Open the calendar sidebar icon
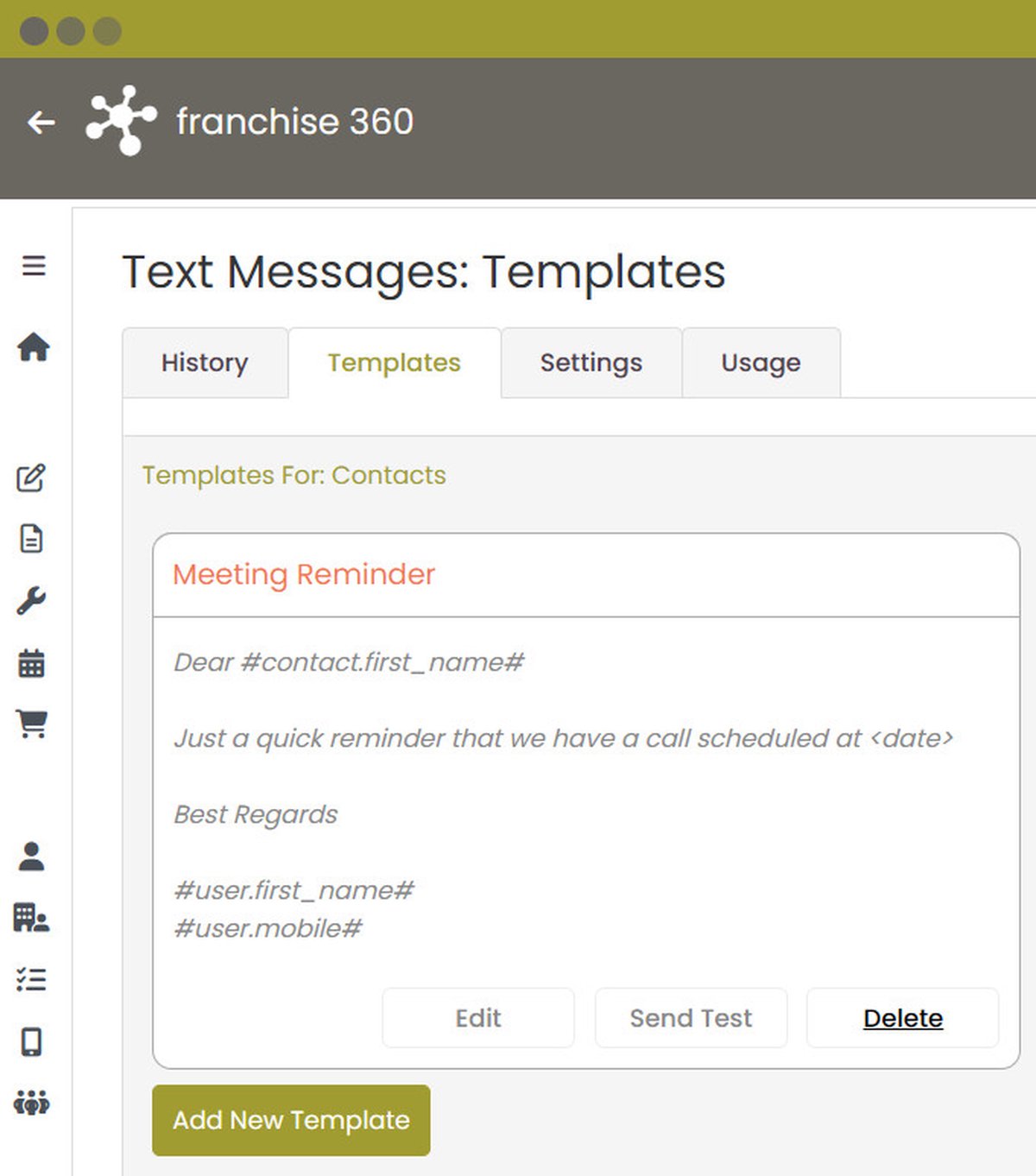The height and width of the screenshot is (1176, 1036). point(31,663)
